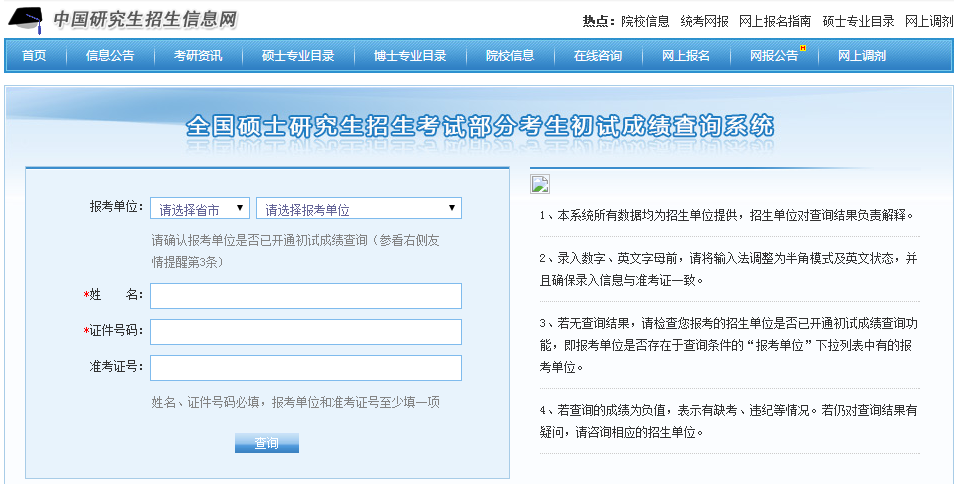Select 院校信息 in the blue navigation bar

click(x=510, y=56)
